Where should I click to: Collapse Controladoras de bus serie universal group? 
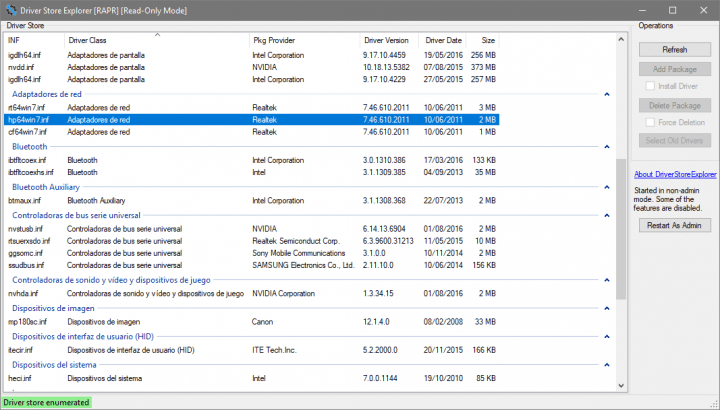[607, 216]
